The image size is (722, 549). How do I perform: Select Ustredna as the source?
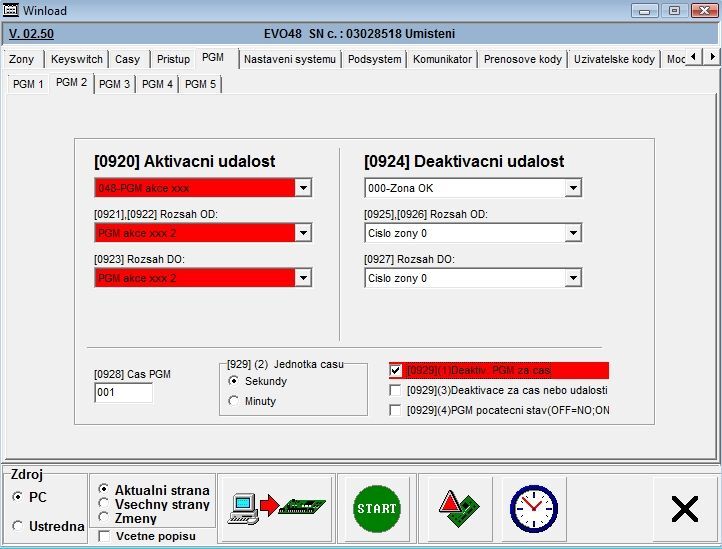[x=18, y=526]
